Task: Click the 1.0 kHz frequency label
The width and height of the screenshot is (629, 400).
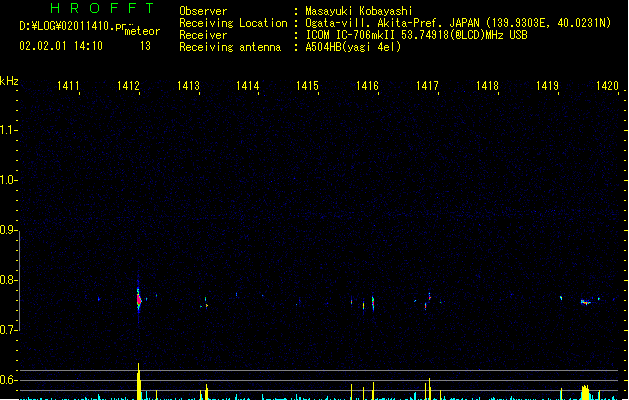Action: point(8,180)
